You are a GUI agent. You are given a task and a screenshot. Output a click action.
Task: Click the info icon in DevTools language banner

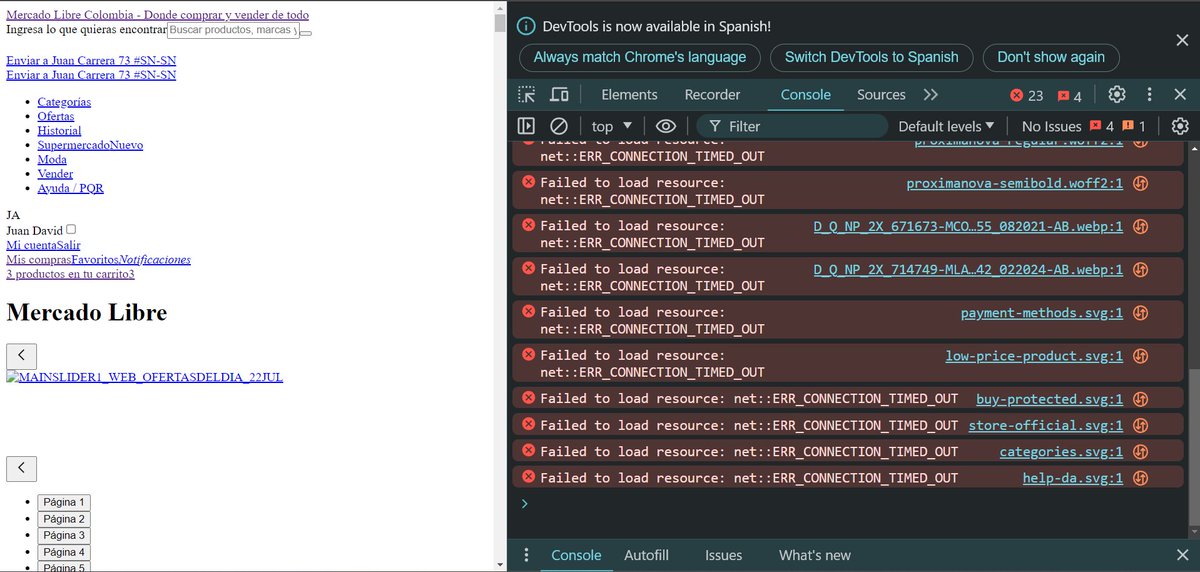[x=526, y=26]
